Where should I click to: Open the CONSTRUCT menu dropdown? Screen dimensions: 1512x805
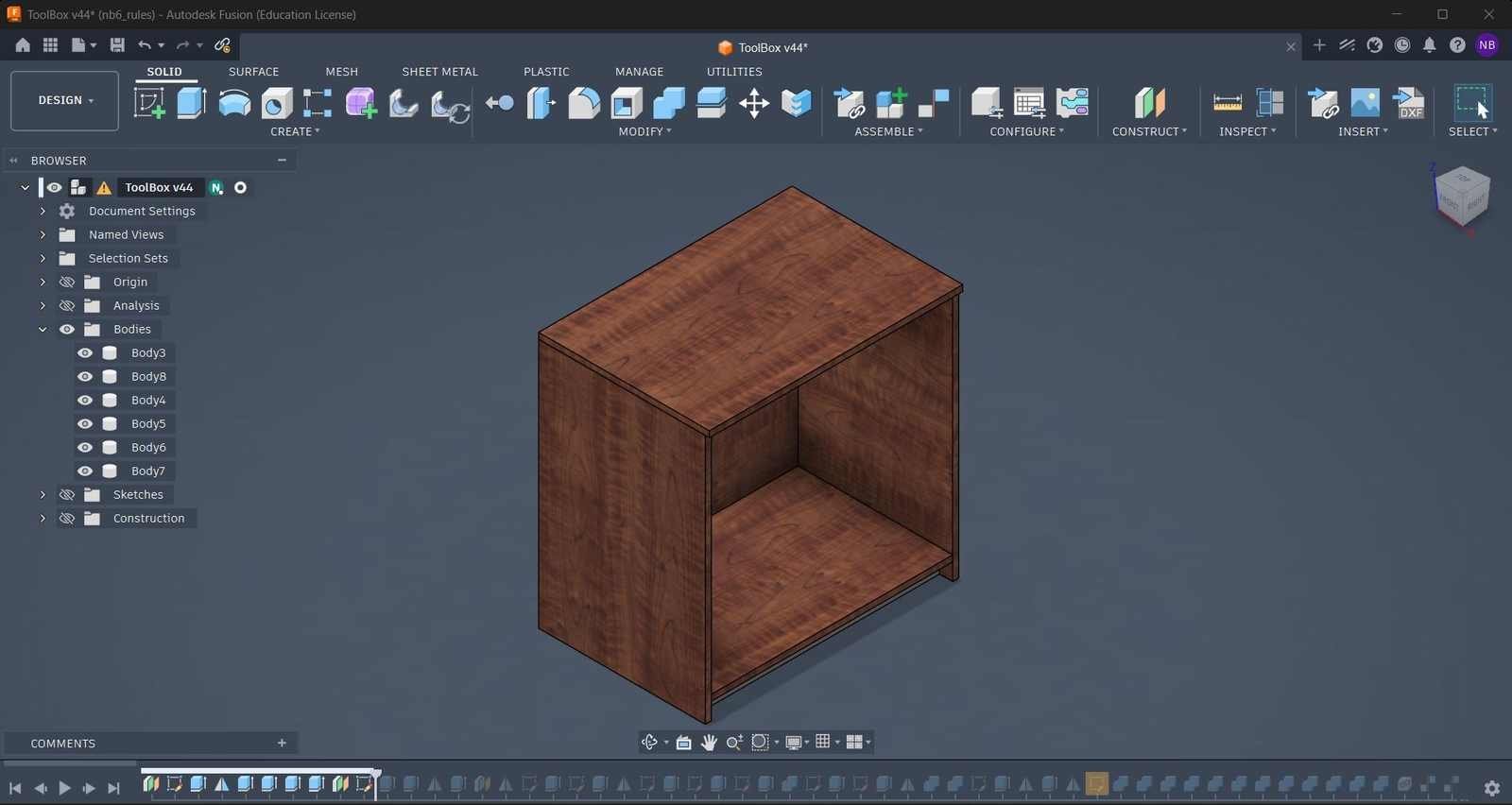1149,131
